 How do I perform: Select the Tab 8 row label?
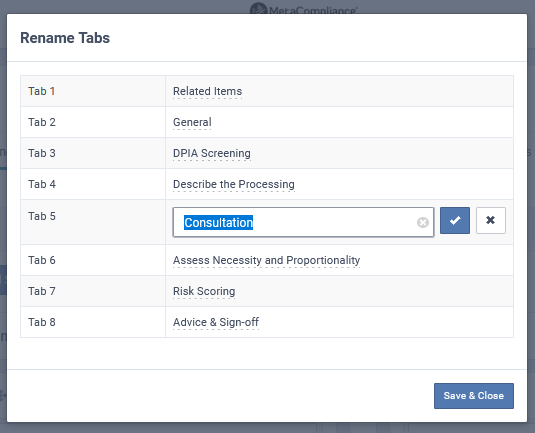[x=42, y=322]
